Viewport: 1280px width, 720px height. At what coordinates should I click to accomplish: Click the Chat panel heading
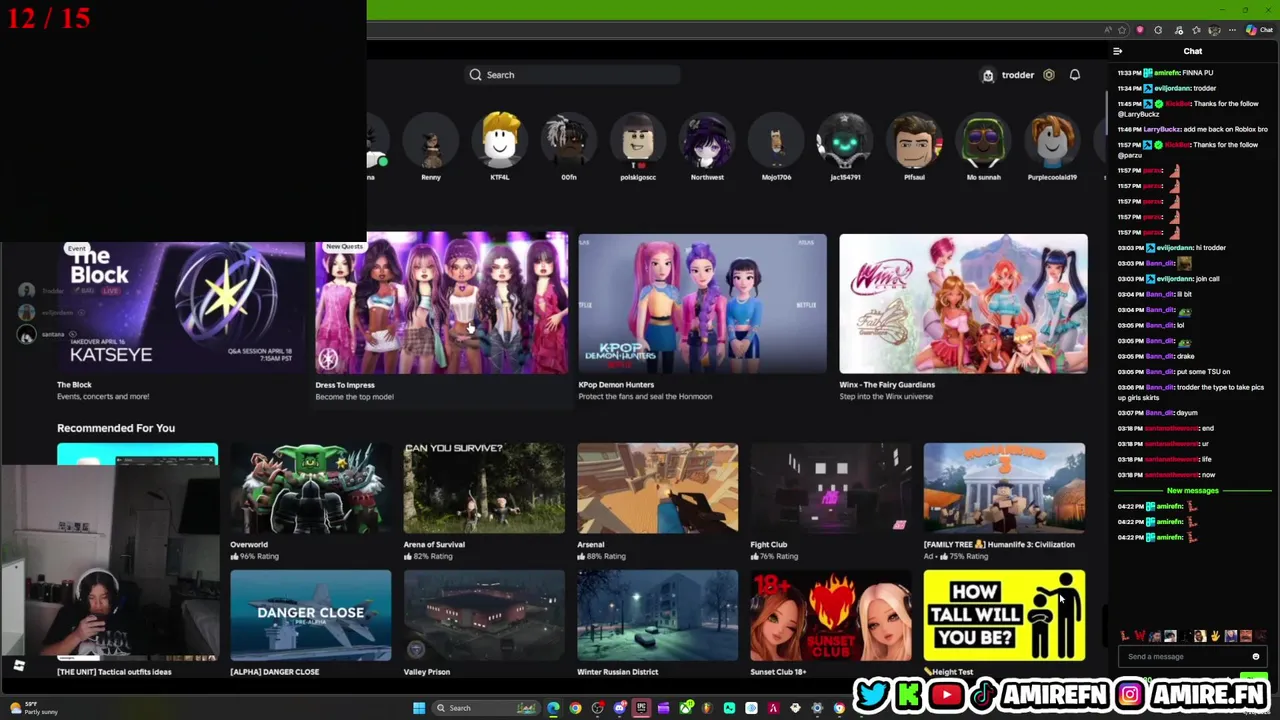tap(1193, 51)
